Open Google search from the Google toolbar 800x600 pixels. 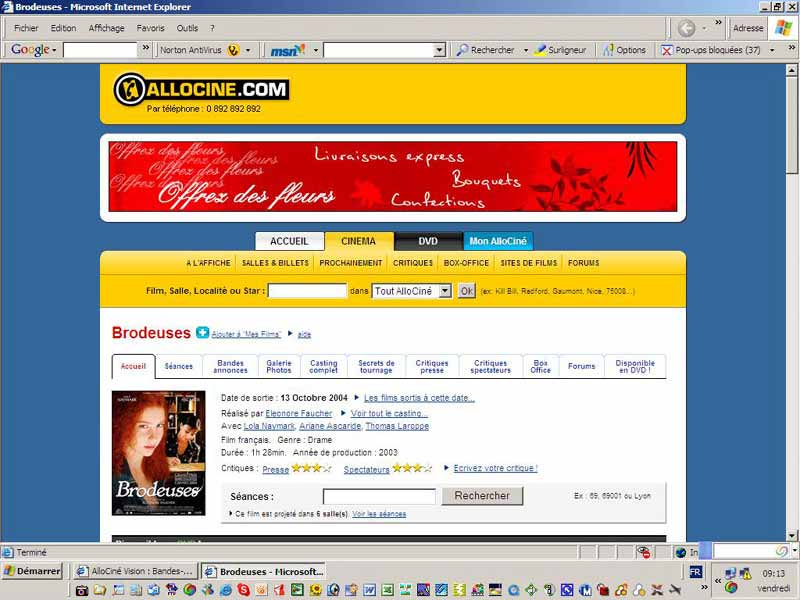[x=28, y=50]
